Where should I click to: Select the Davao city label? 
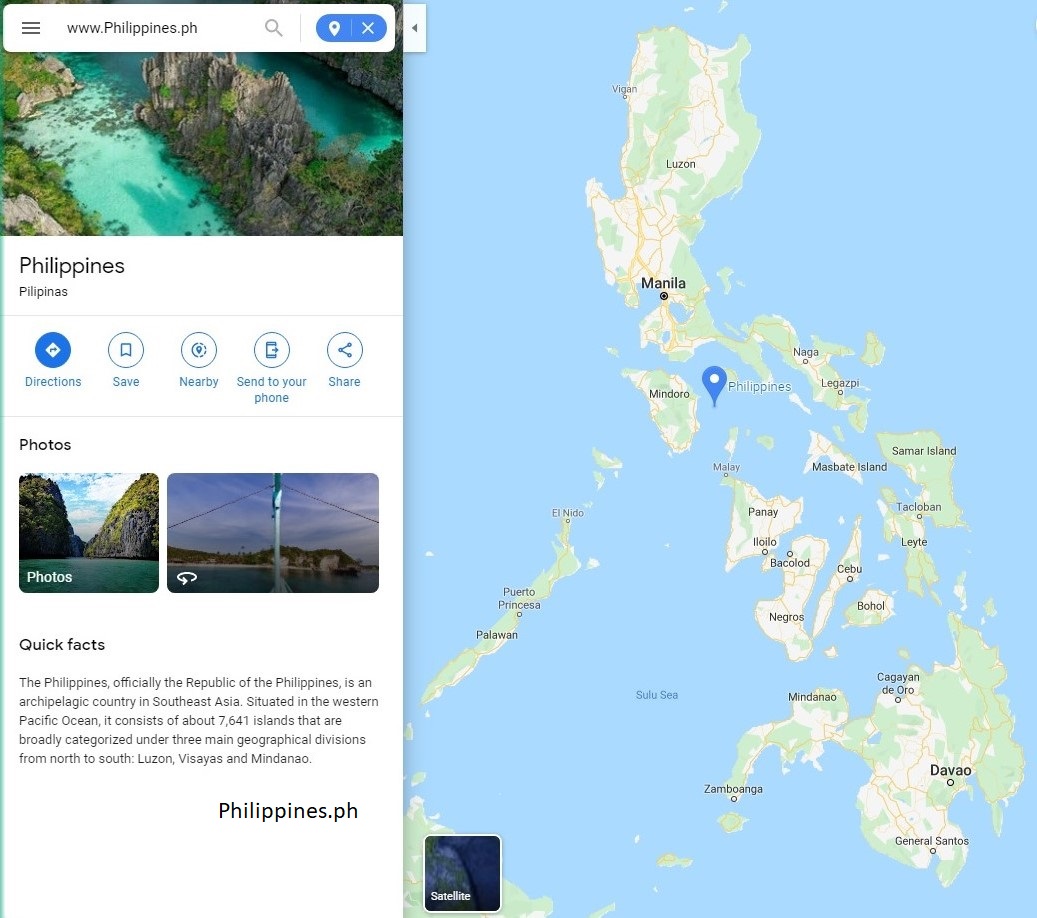click(950, 771)
